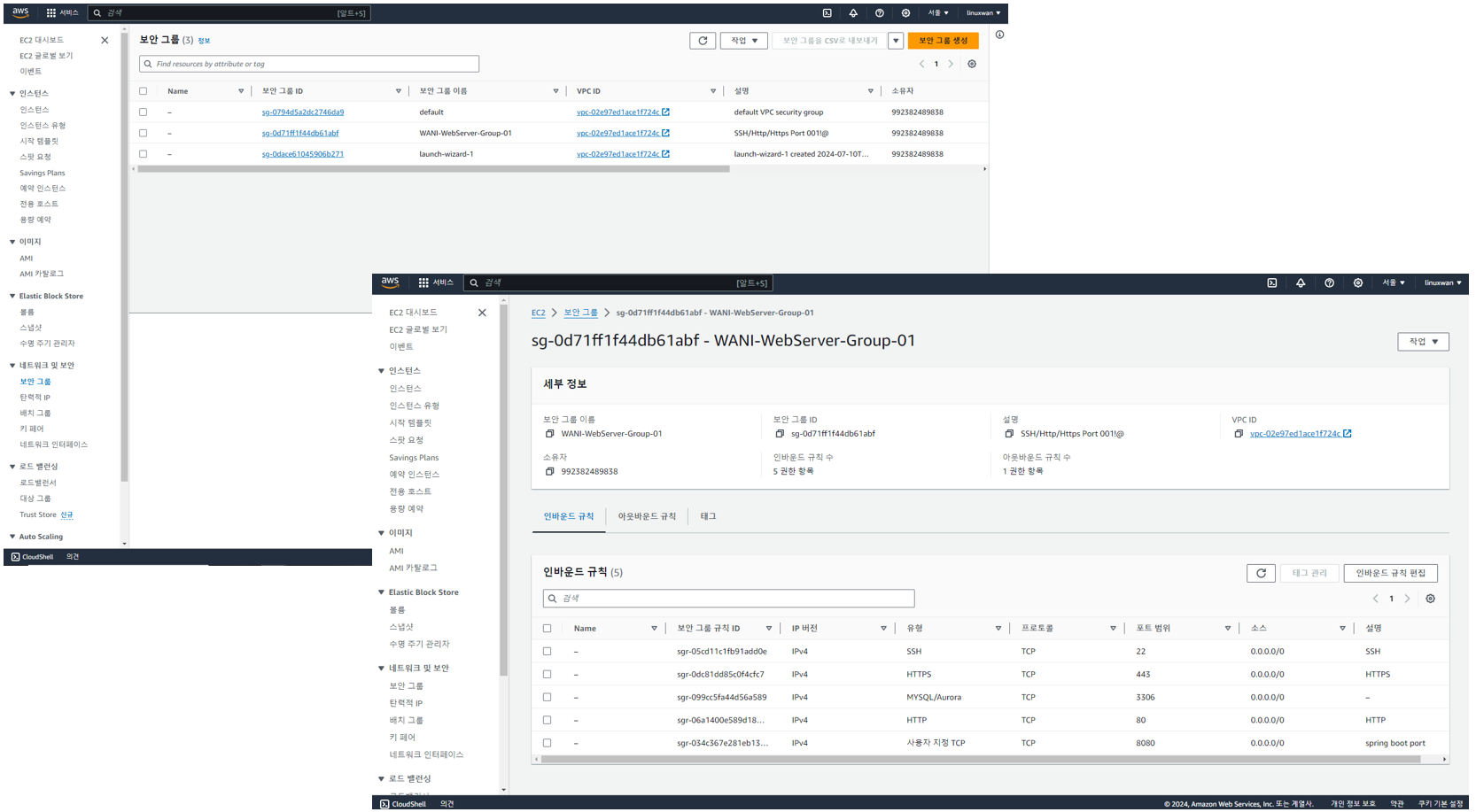
Task: Open settings gear in front window header
Action: point(1358,282)
